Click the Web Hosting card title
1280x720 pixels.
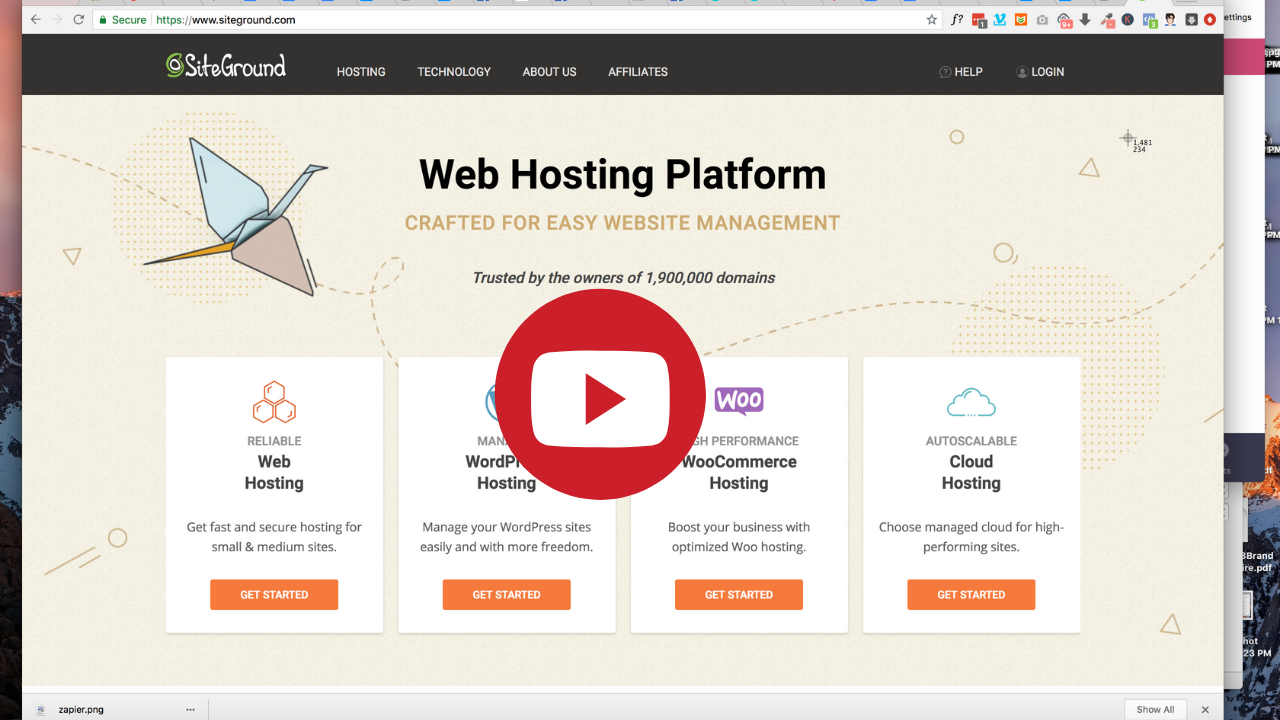coord(274,472)
